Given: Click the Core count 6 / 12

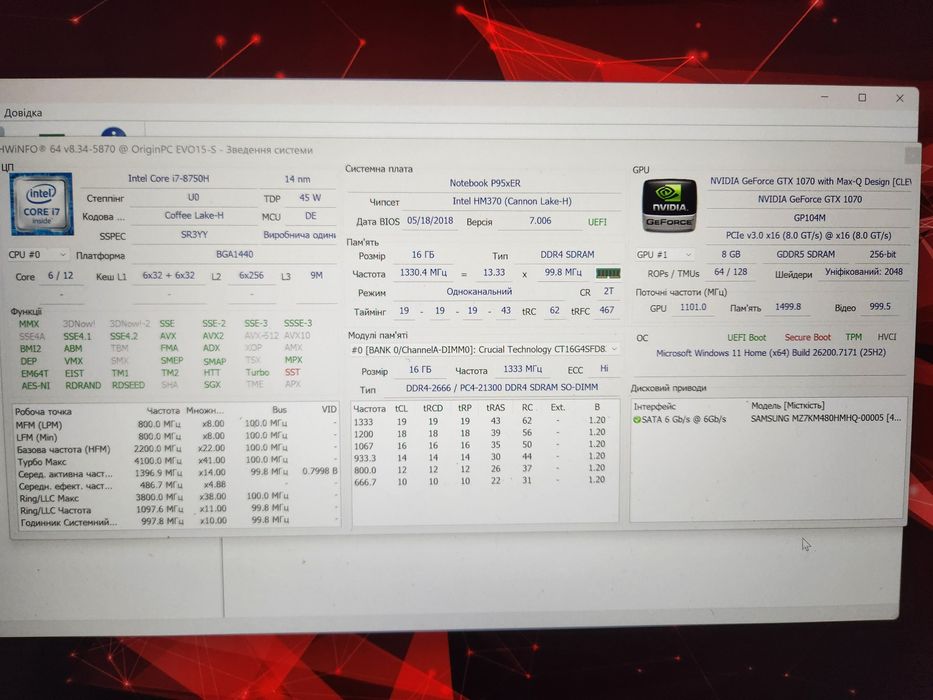Looking at the screenshot, I should [x=60, y=276].
